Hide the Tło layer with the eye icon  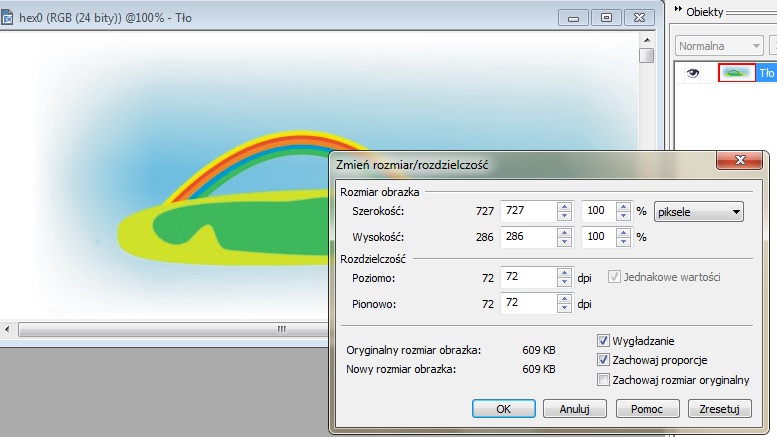[692, 72]
